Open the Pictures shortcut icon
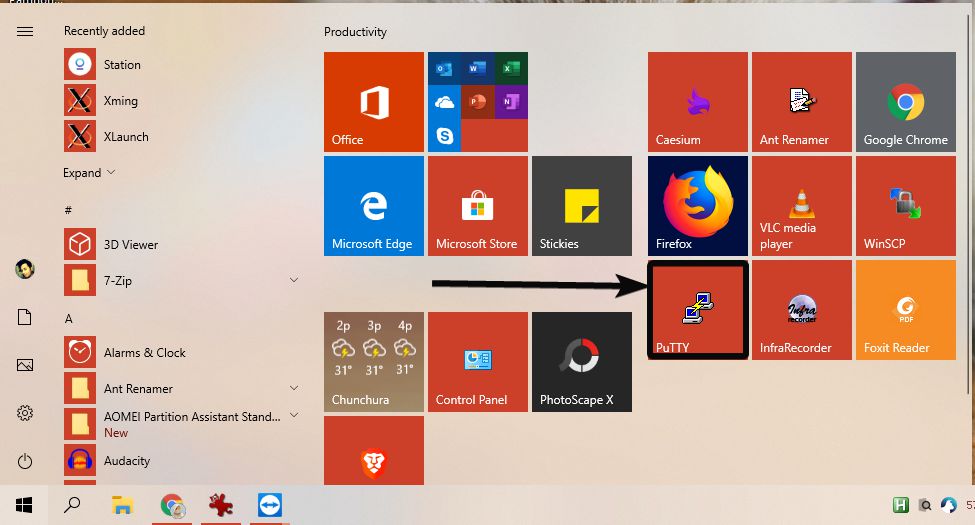Screen dimensions: 975x525 (x=25, y=365)
